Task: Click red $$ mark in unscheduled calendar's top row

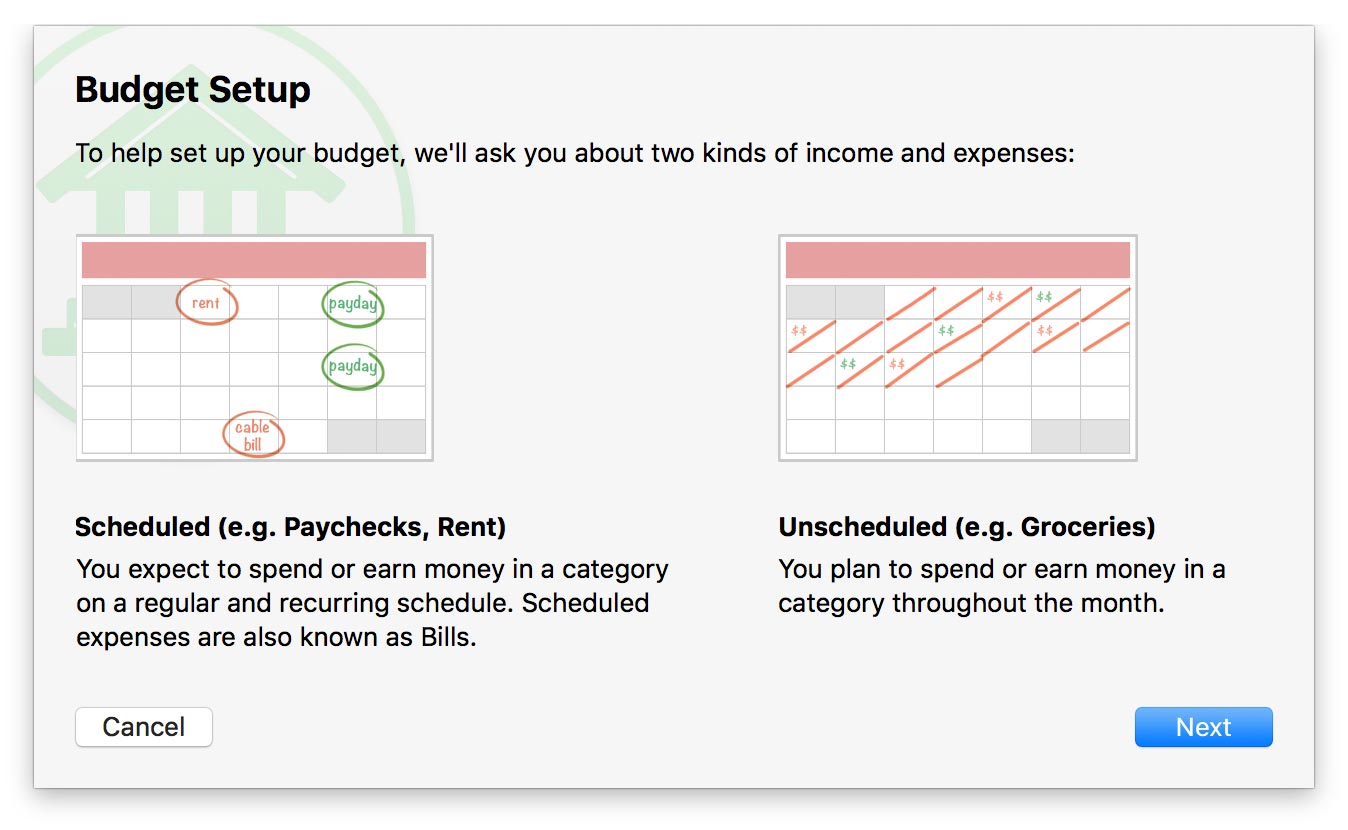Action: tap(995, 297)
